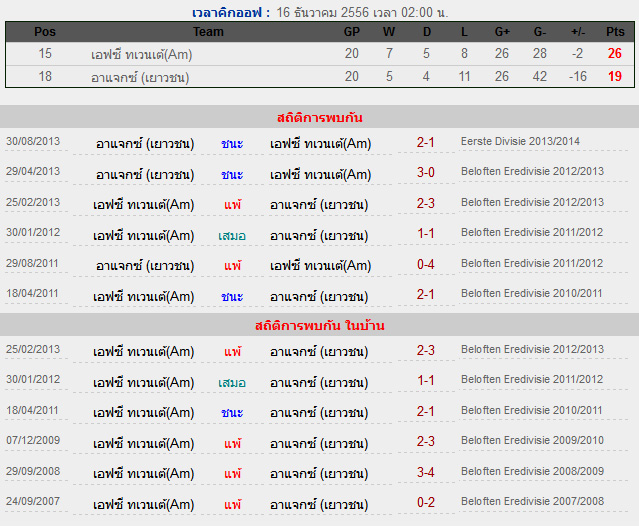Image resolution: width=639 pixels, height=526 pixels.
Task: Select position '18' in the standings table
Action: click(45, 76)
